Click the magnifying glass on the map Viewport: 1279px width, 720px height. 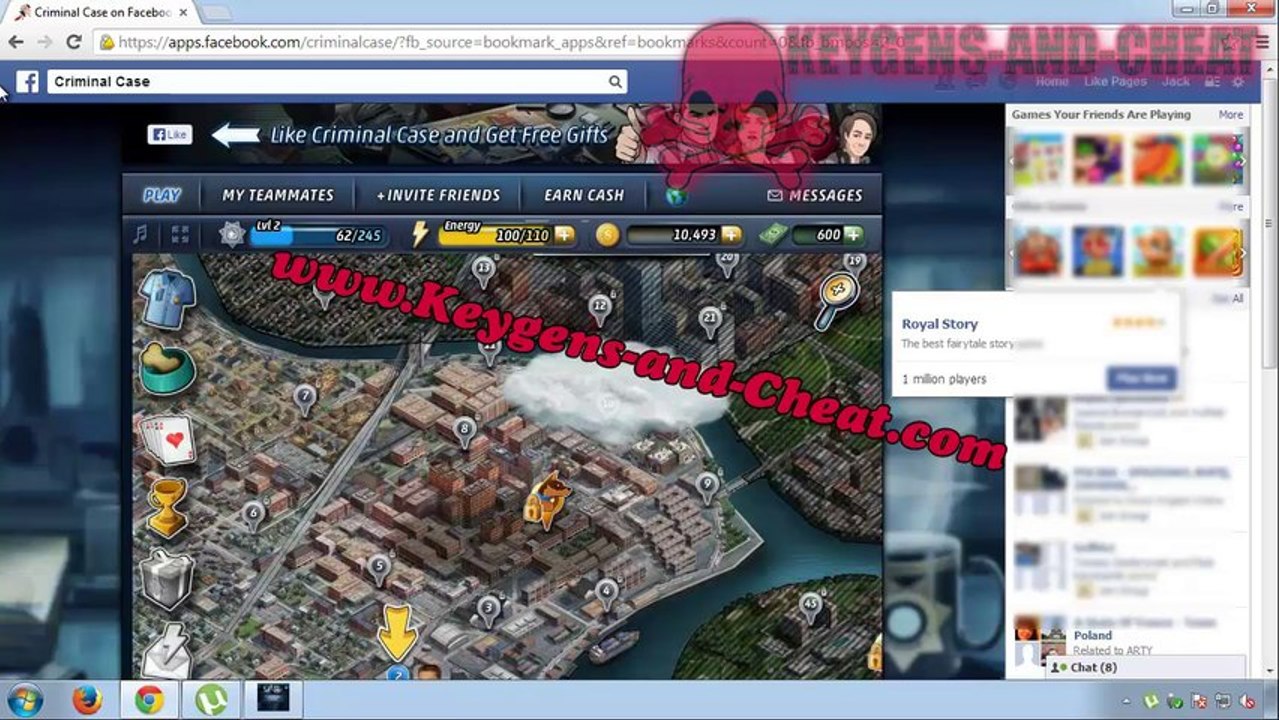pos(835,299)
